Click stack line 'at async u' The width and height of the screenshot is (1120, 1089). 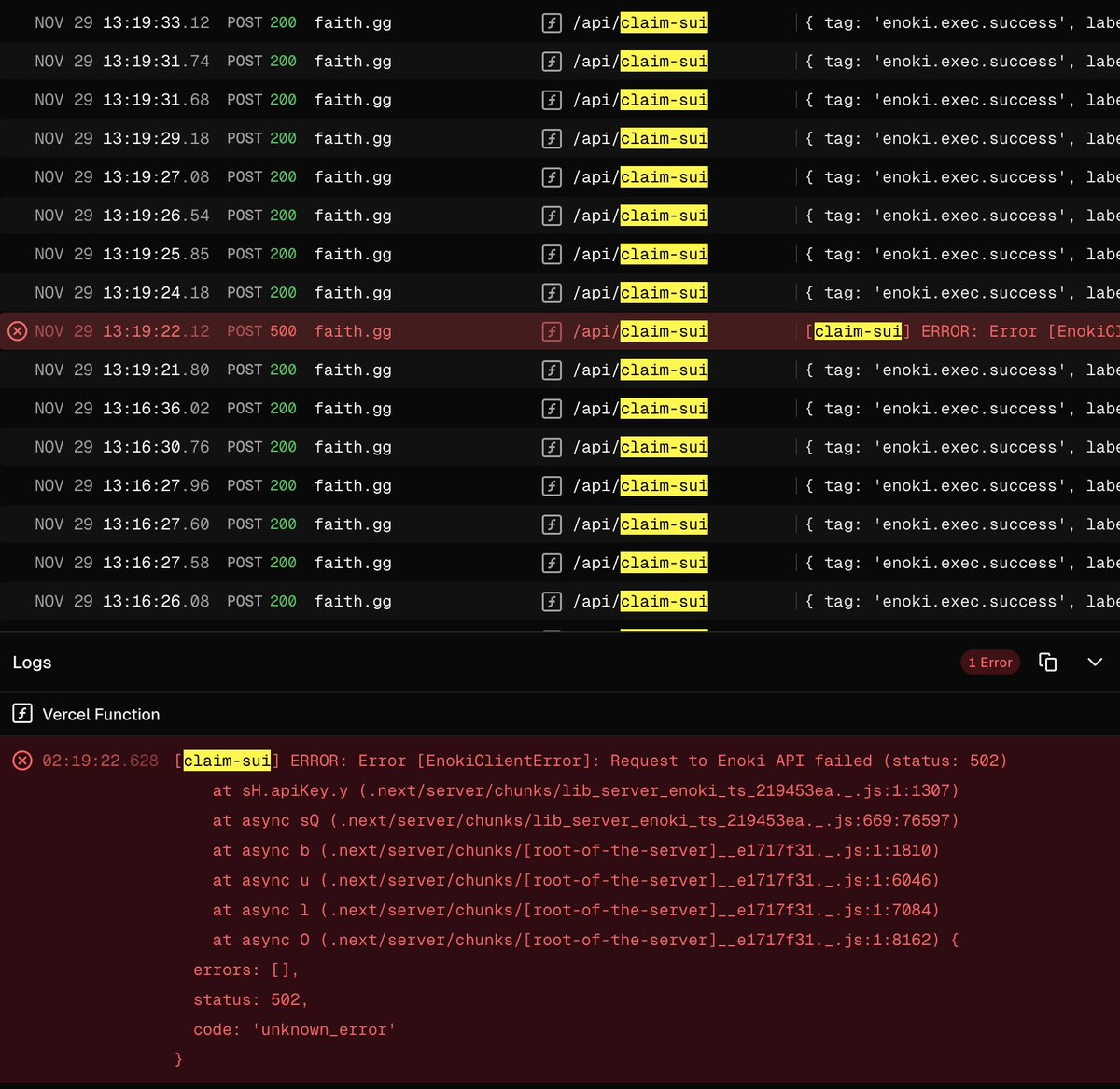point(576,880)
